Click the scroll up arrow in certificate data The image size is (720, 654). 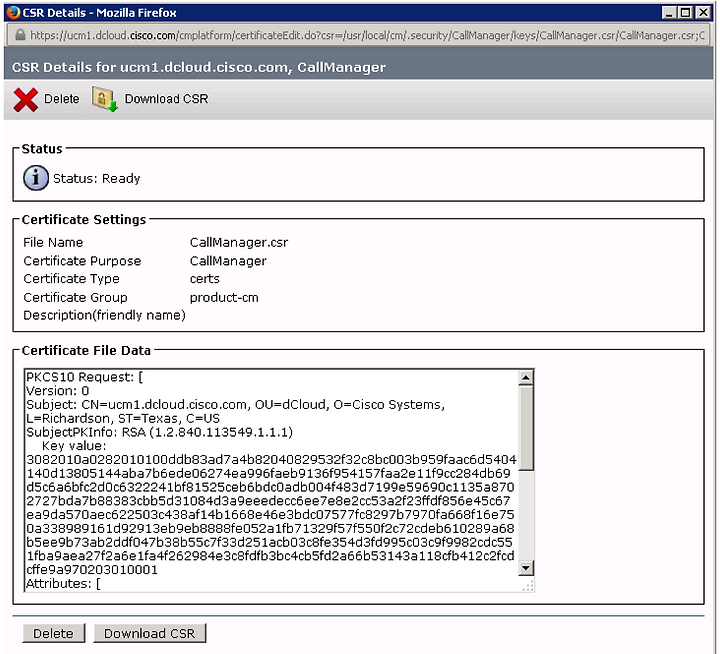(x=526, y=378)
